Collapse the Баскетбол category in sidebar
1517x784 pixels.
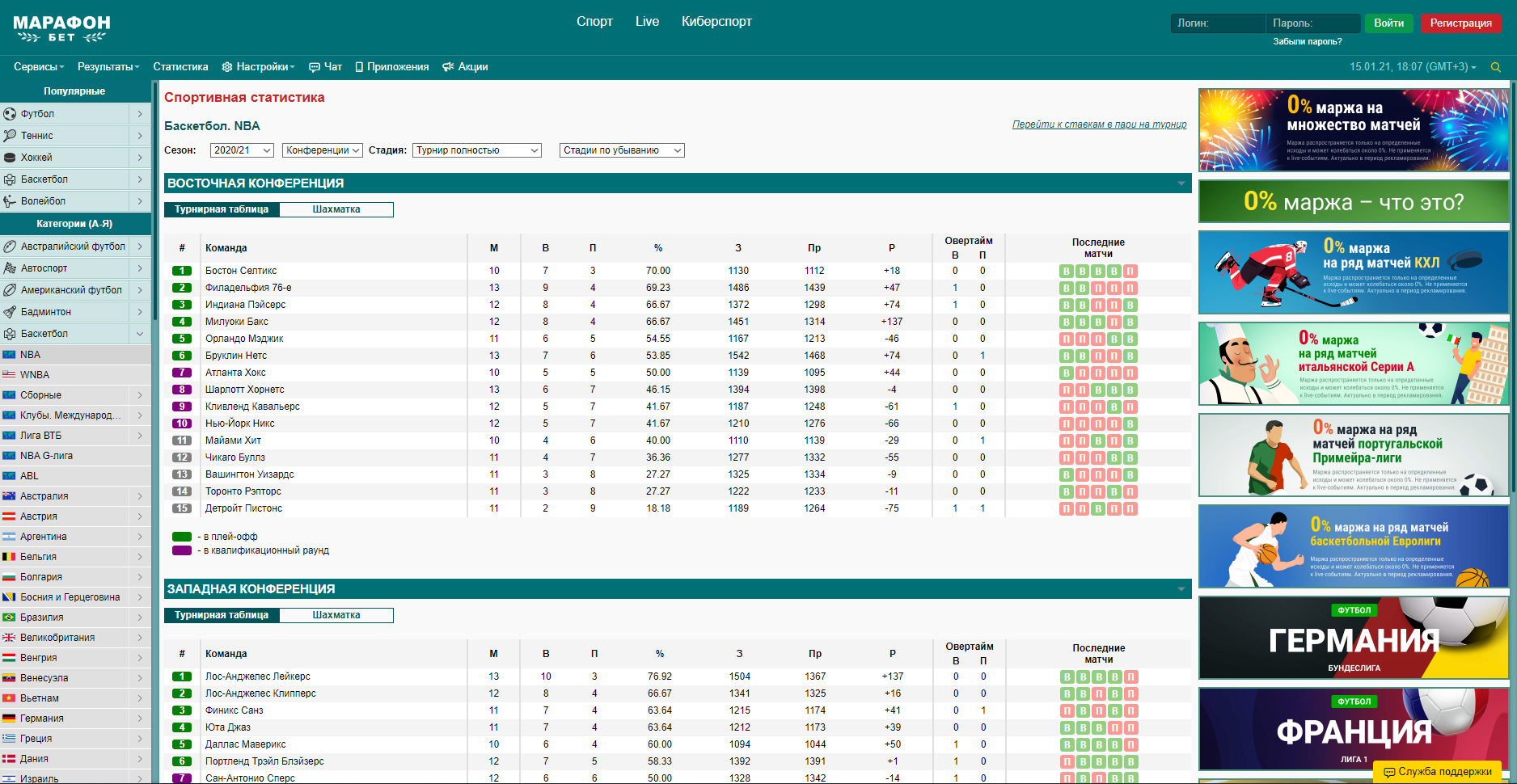point(140,334)
